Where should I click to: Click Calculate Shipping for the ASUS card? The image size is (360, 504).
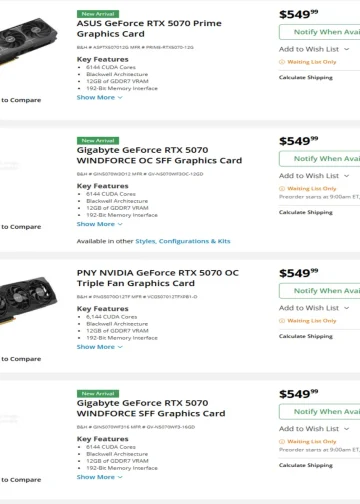(x=306, y=77)
